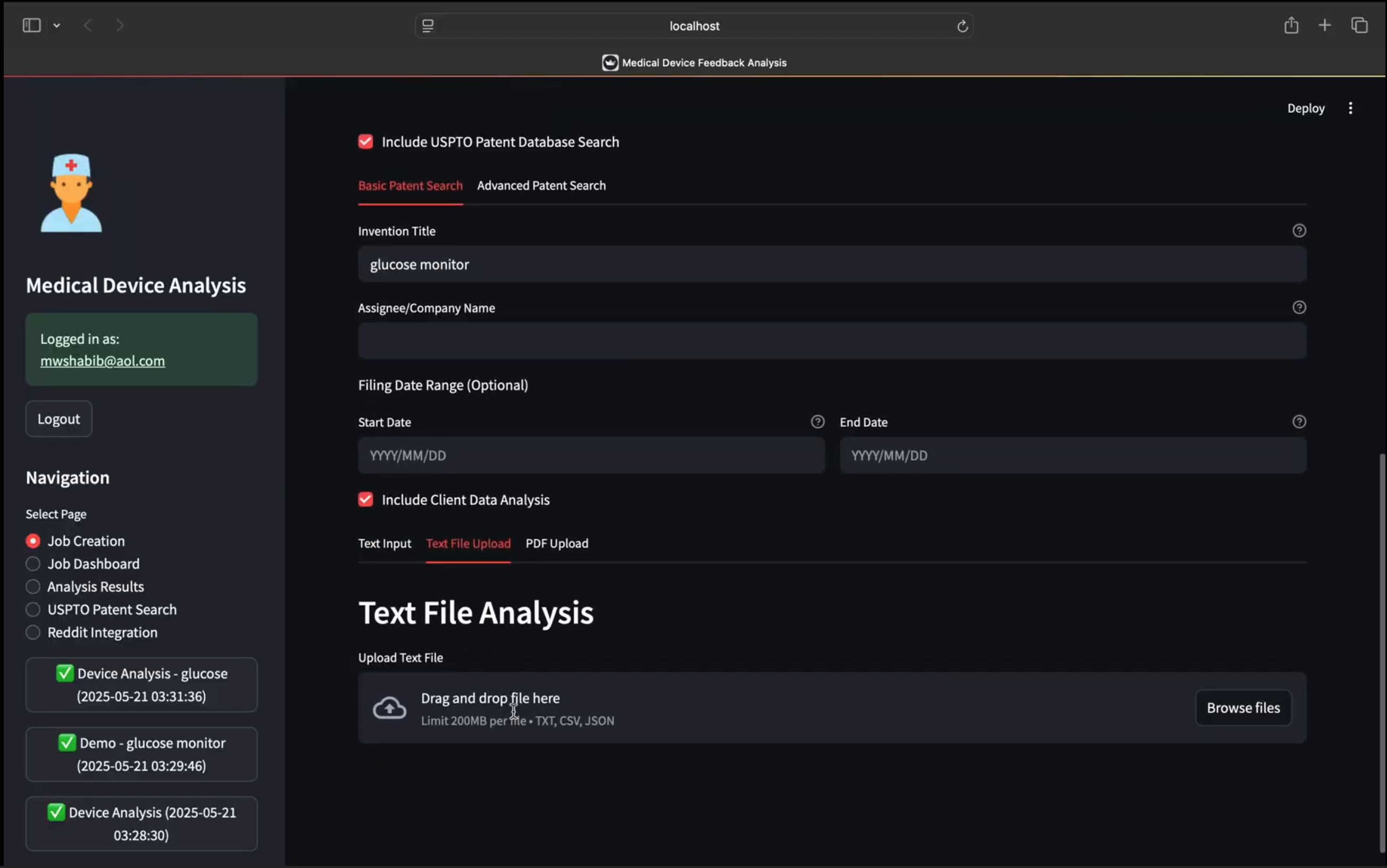
Task: Show help for Start Date
Action: pos(817,422)
